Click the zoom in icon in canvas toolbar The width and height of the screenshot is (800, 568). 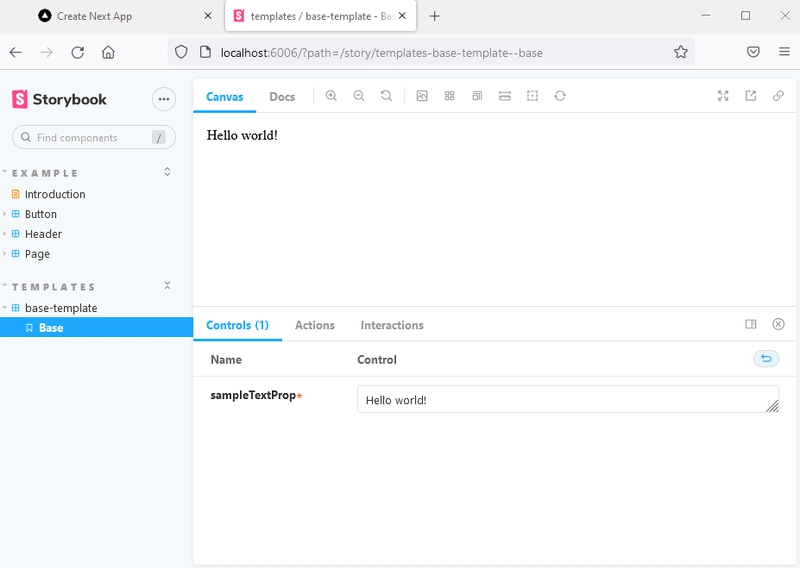pos(331,96)
